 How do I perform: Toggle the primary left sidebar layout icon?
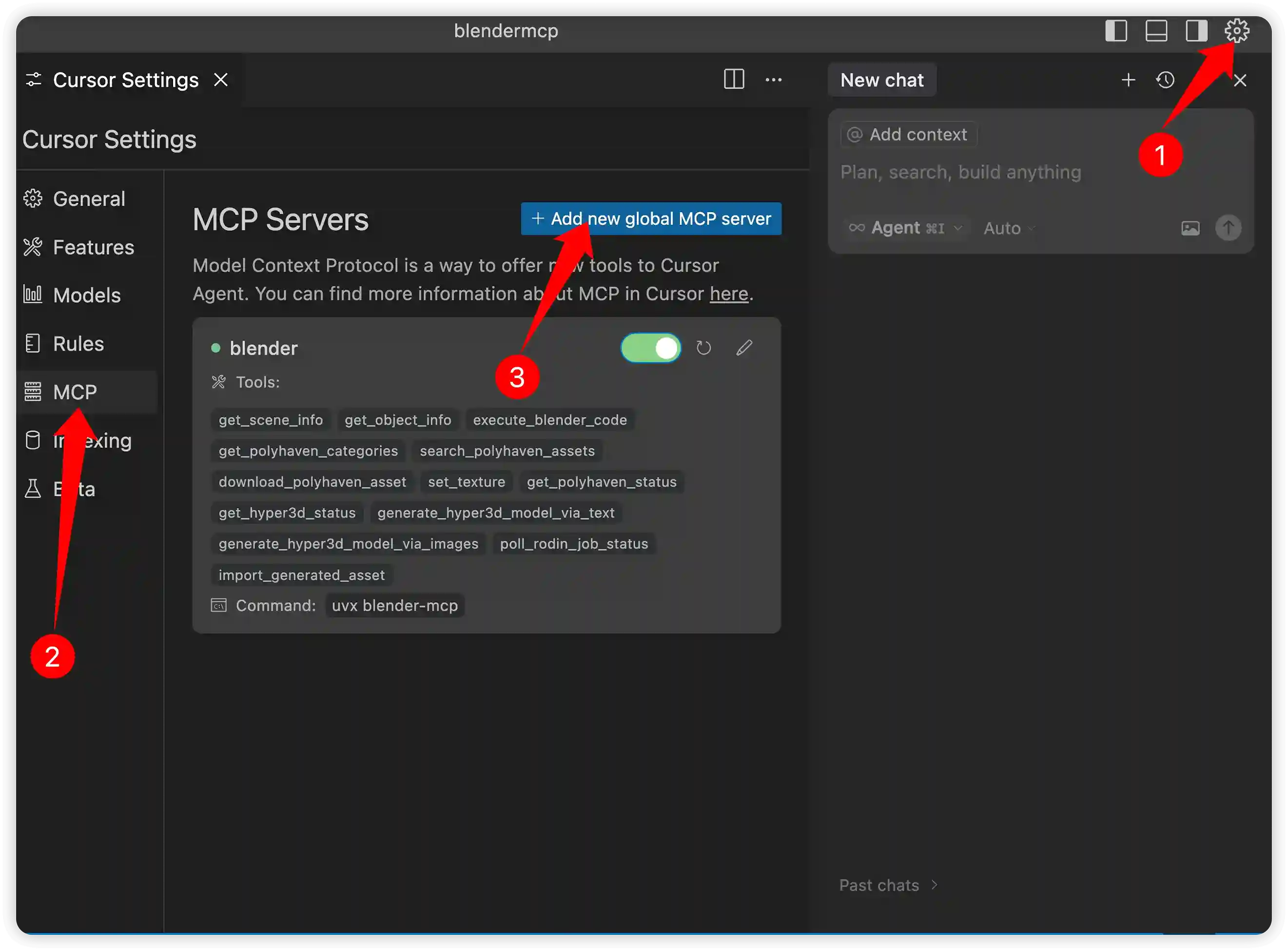[x=1116, y=31]
